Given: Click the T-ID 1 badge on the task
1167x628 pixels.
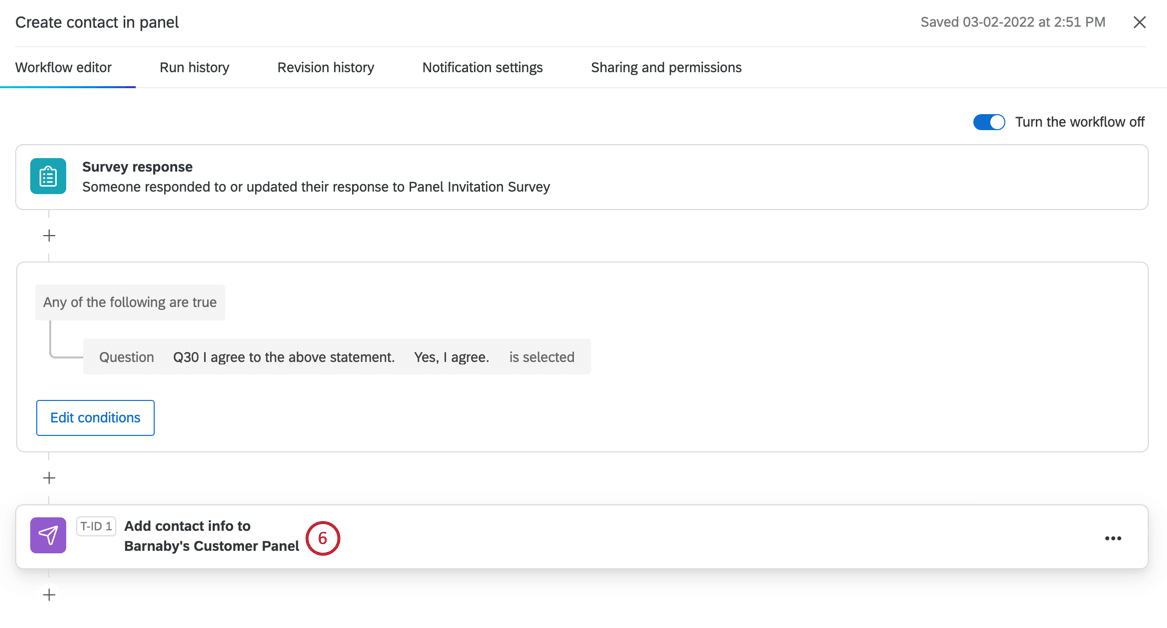Looking at the screenshot, I should pyautogui.click(x=95, y=525).
